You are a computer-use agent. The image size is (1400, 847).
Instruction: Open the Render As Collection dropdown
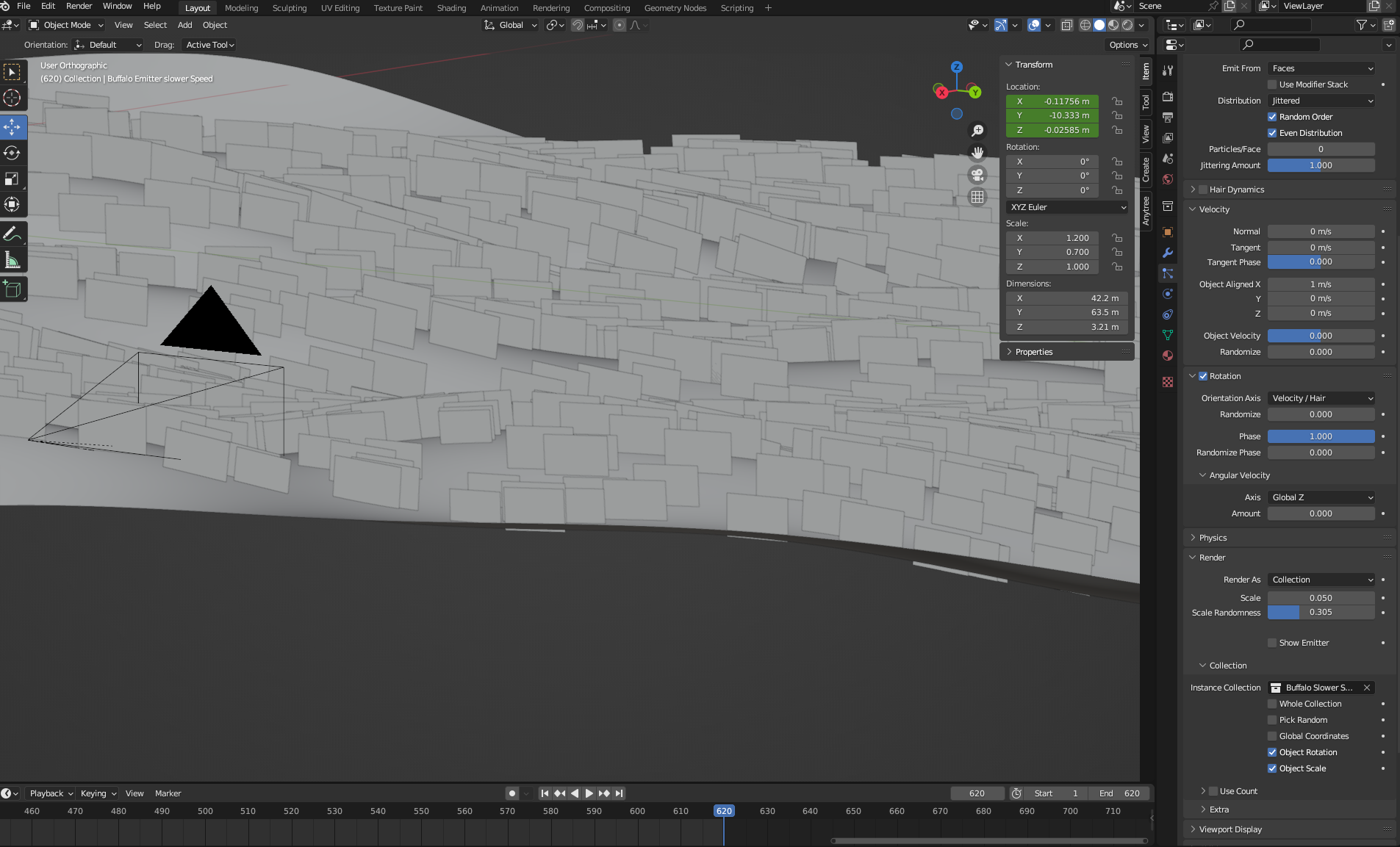pyautogui.click(x=1321, y=580)
